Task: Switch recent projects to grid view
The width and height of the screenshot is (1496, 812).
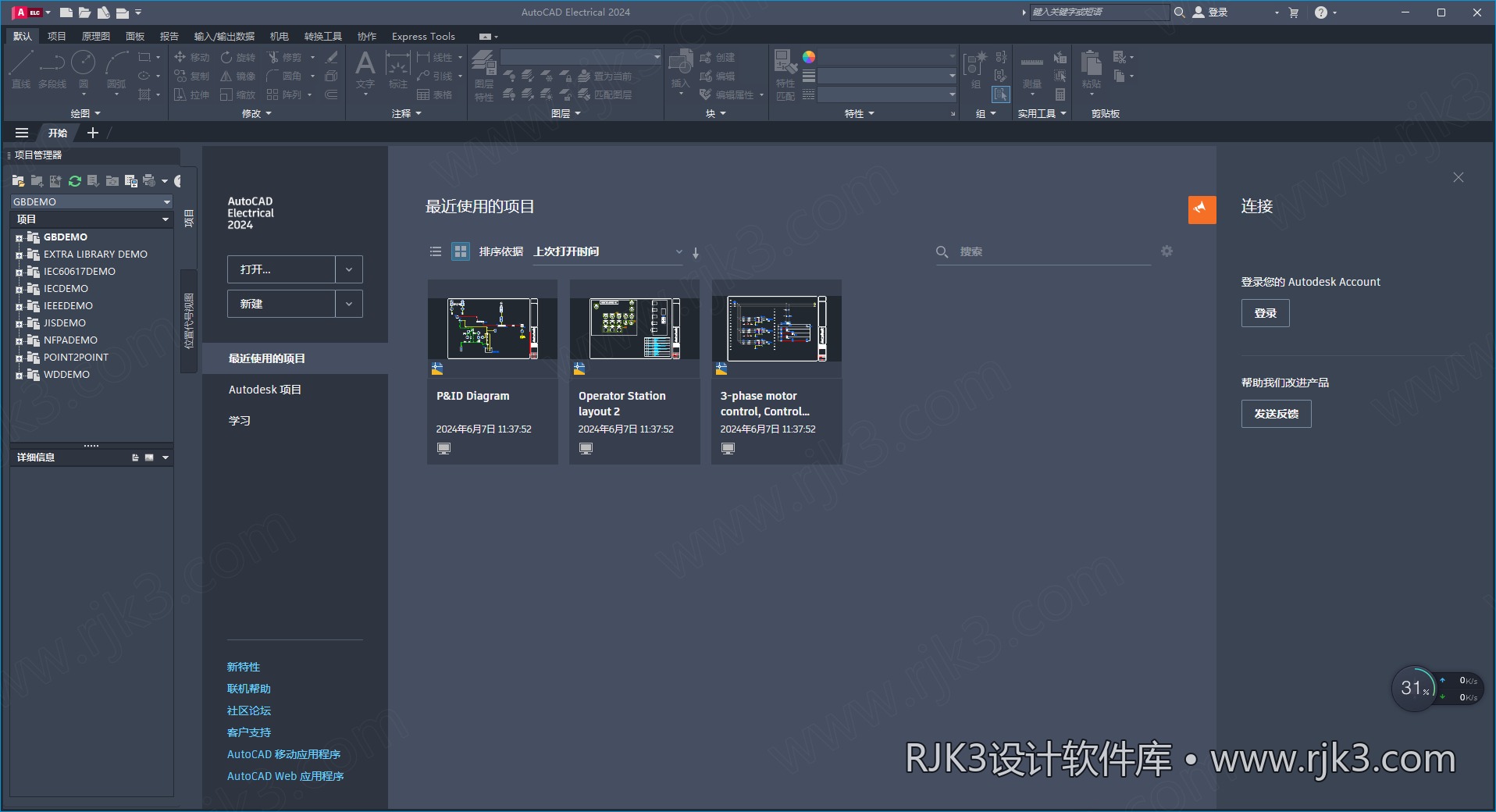Action: (461, 251)
